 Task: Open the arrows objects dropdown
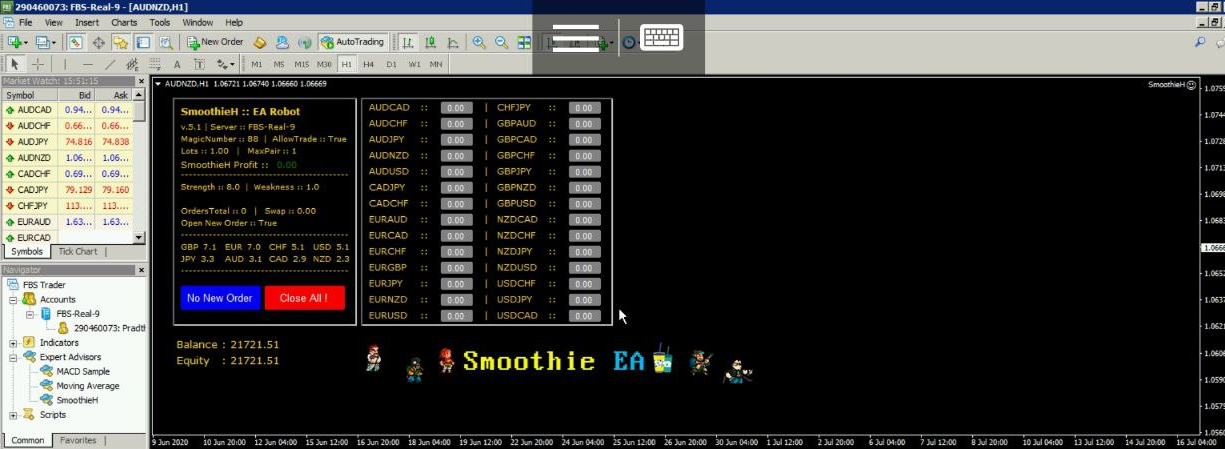225,64
